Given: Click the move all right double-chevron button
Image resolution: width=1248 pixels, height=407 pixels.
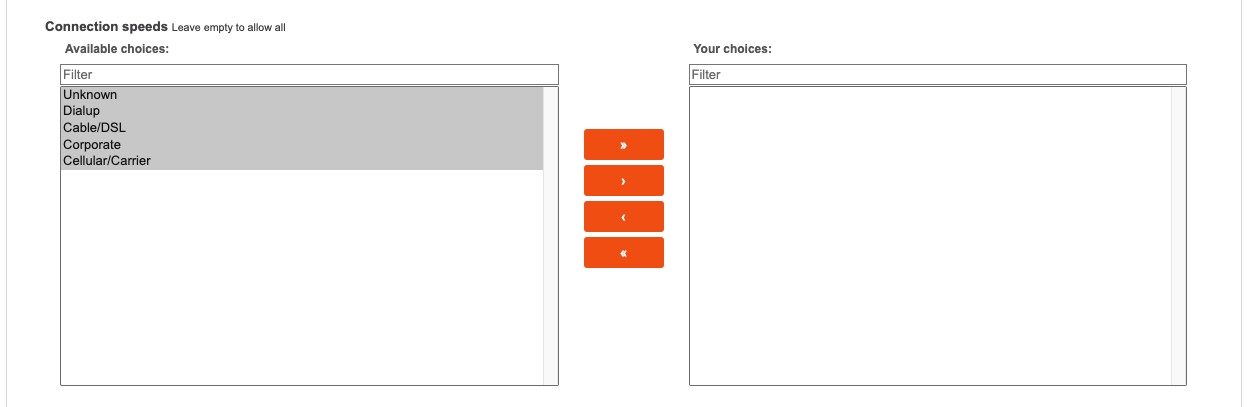Looking at the screenshot, I should [623, 144].
